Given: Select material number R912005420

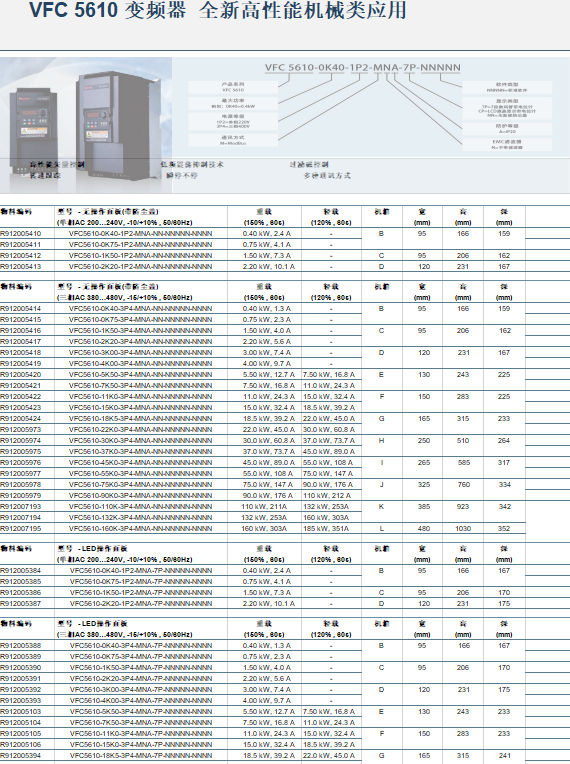Looking at the screenshot, I should (x=21, y=375).
